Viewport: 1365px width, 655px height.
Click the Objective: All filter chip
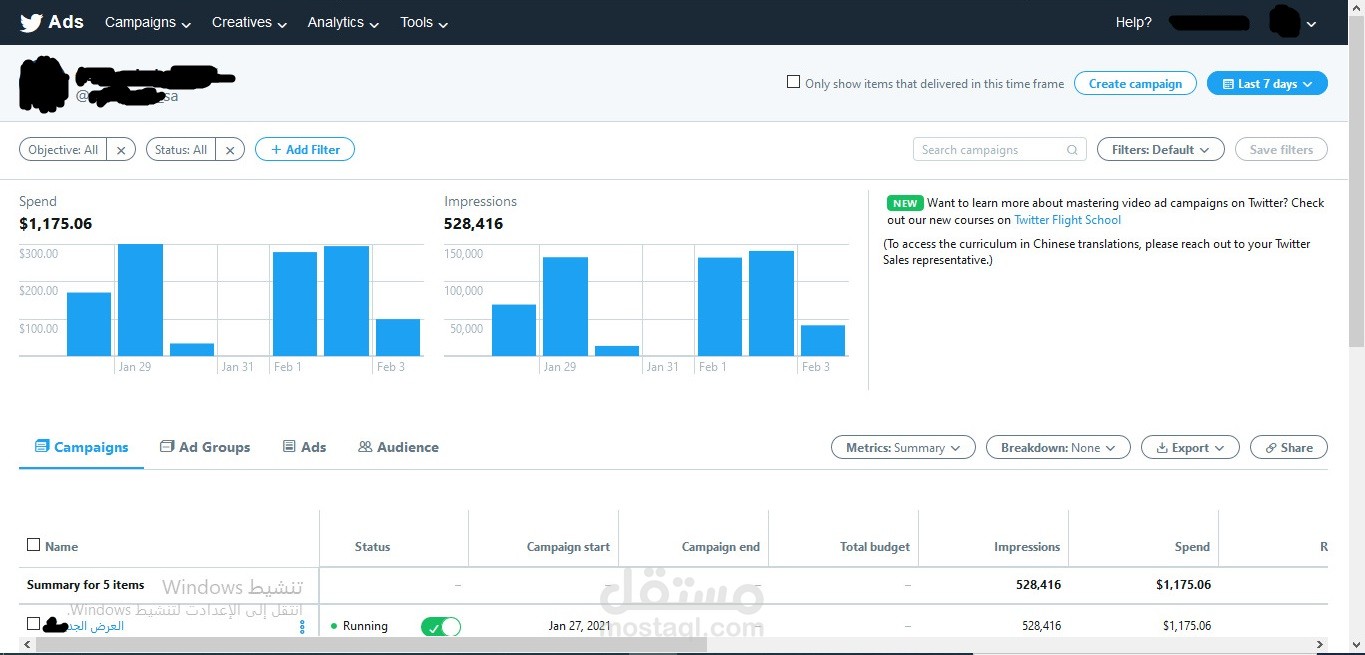(63, 150)
